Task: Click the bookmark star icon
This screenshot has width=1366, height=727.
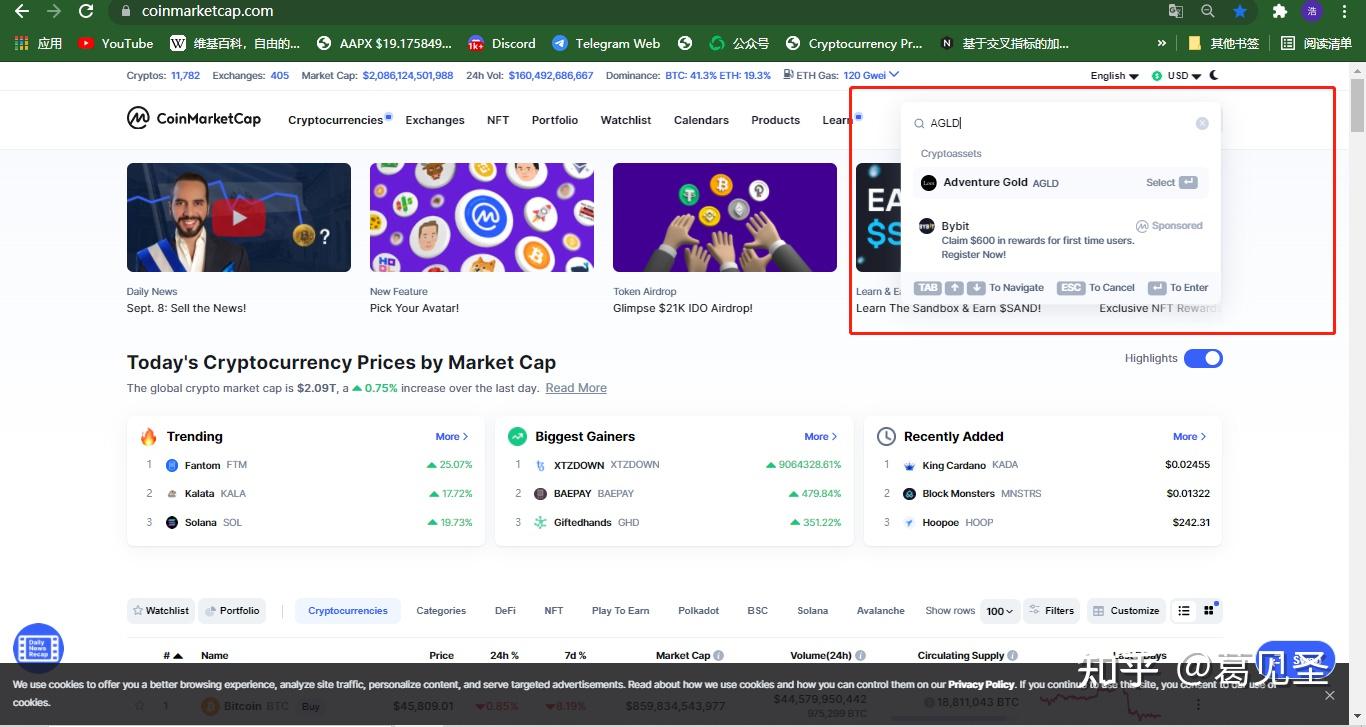Action: (x=1240, y=11)
